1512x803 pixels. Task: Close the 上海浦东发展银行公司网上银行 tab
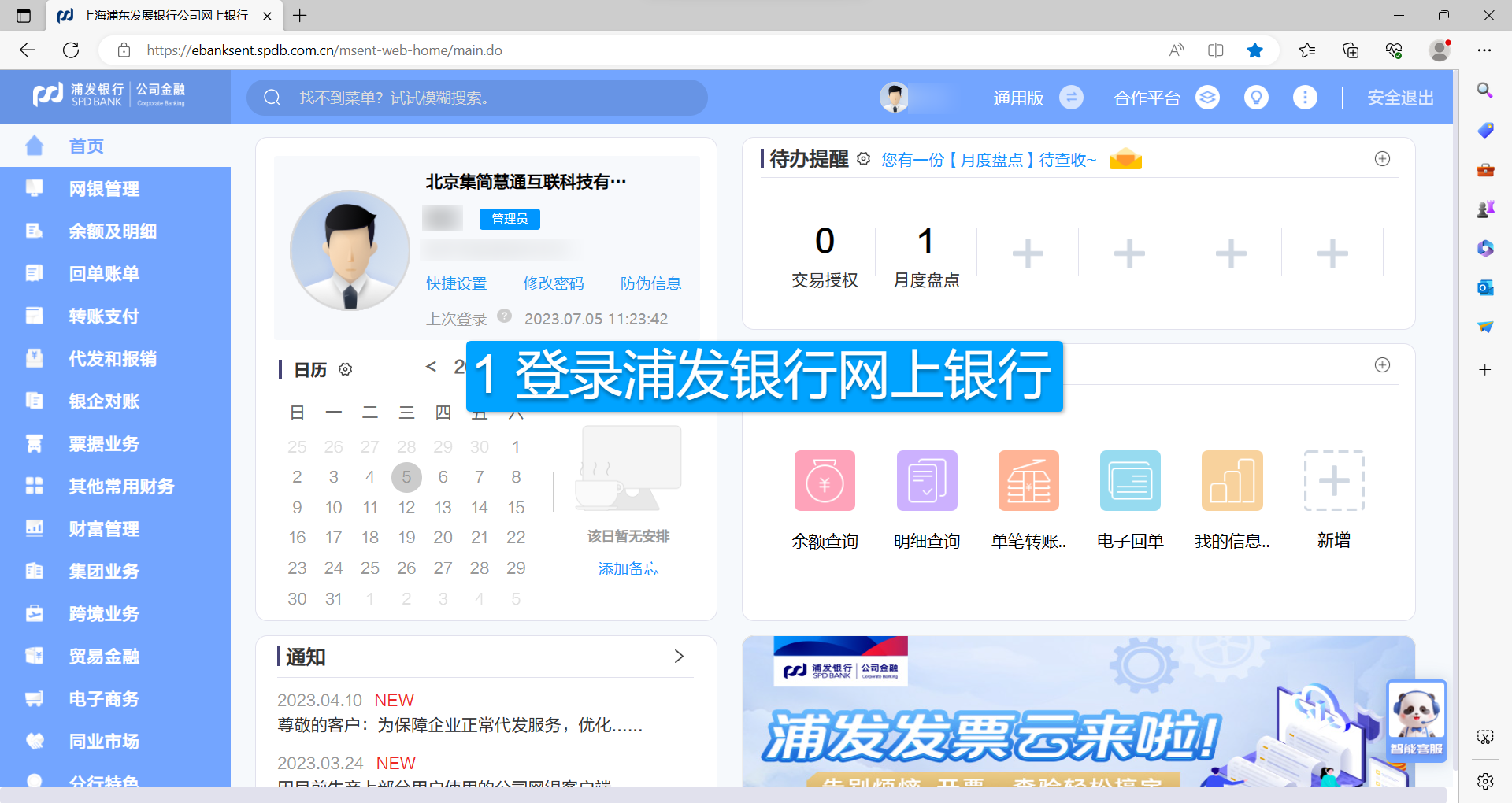pyautogui.click(x=267, y=16)
